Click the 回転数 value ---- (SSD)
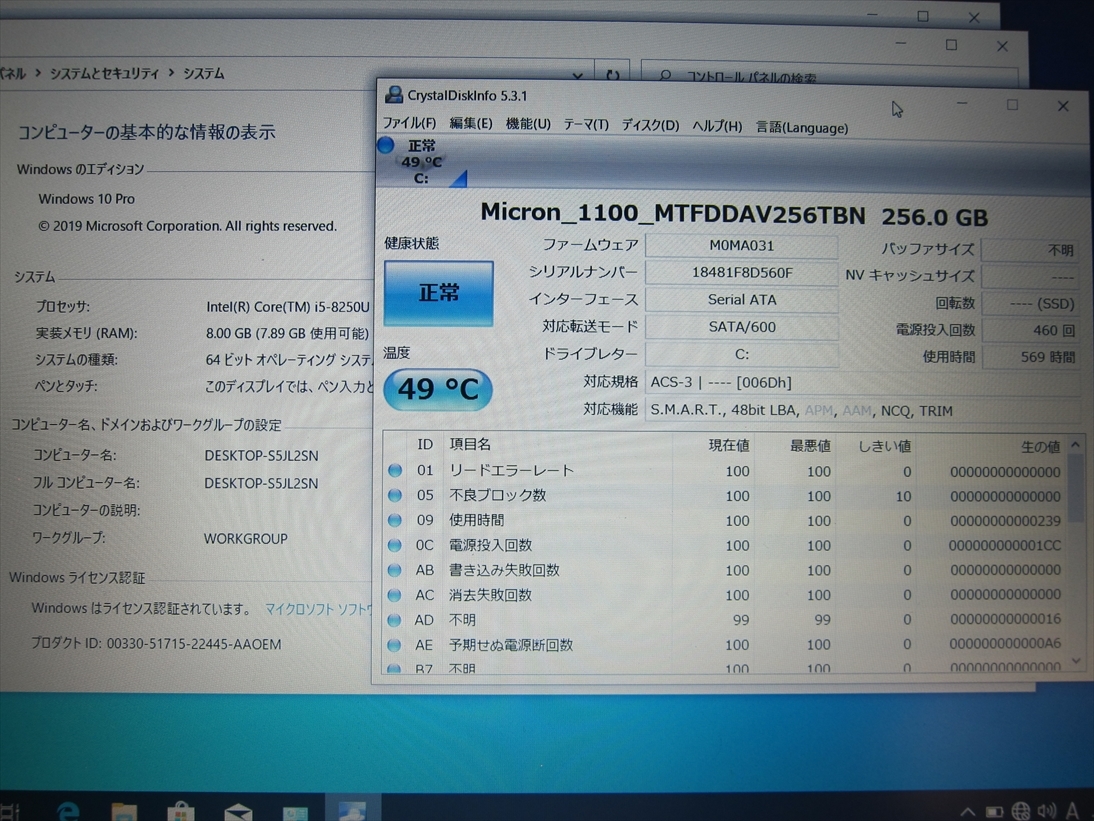The image size is (1094, 821). tap(1031, 304)
